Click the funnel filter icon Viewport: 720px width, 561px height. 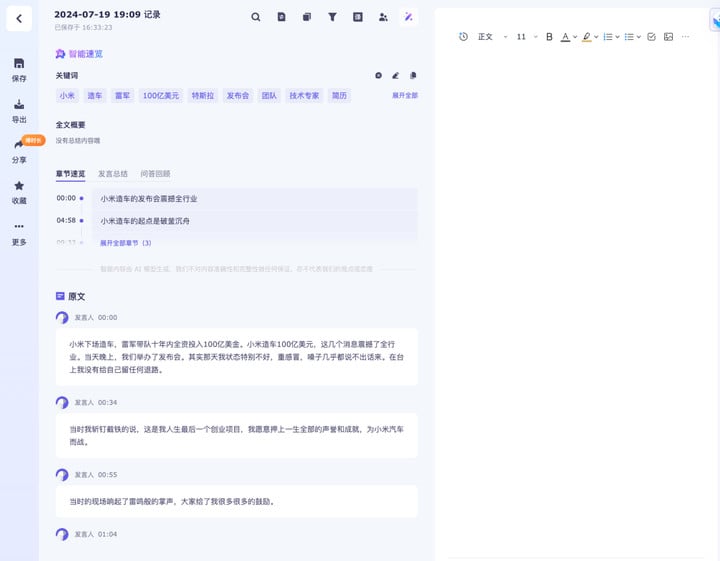(x=332, y=17)
